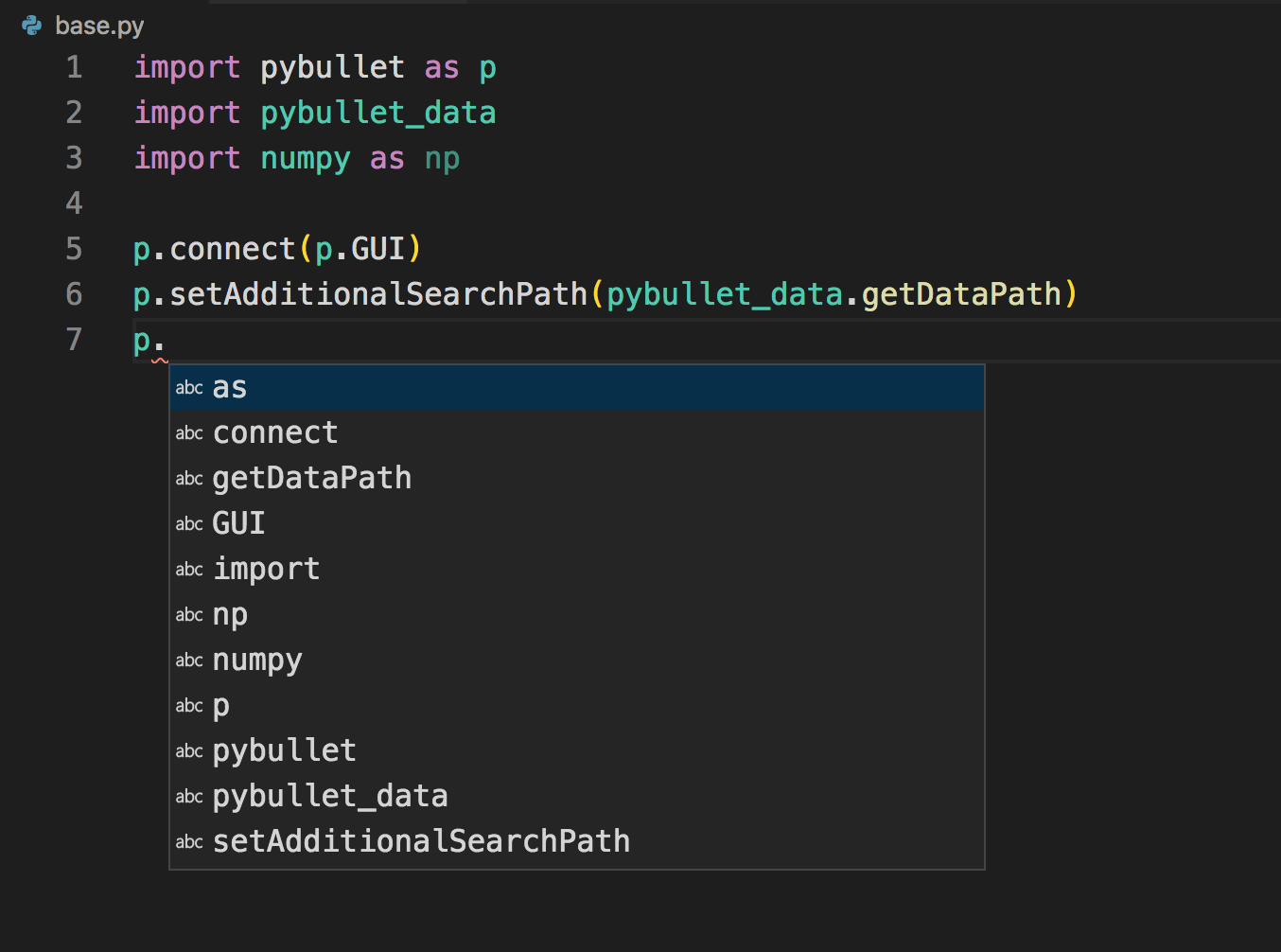1281x952 pixels.
Task: Click the abc icon beside getDataPath entry
Action: (188, 478)
